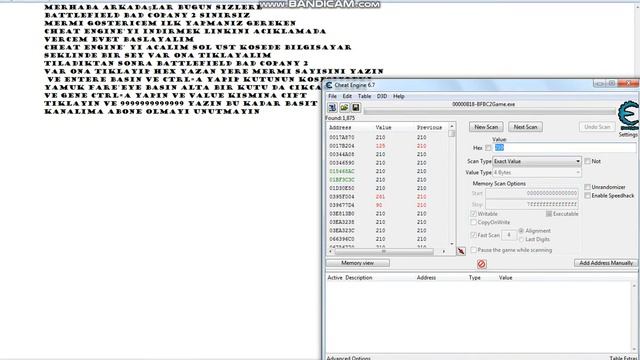Click the Next Scan button
Image resolution: width=640 pixels, height=360 pixels.
(x=525, y=127)
